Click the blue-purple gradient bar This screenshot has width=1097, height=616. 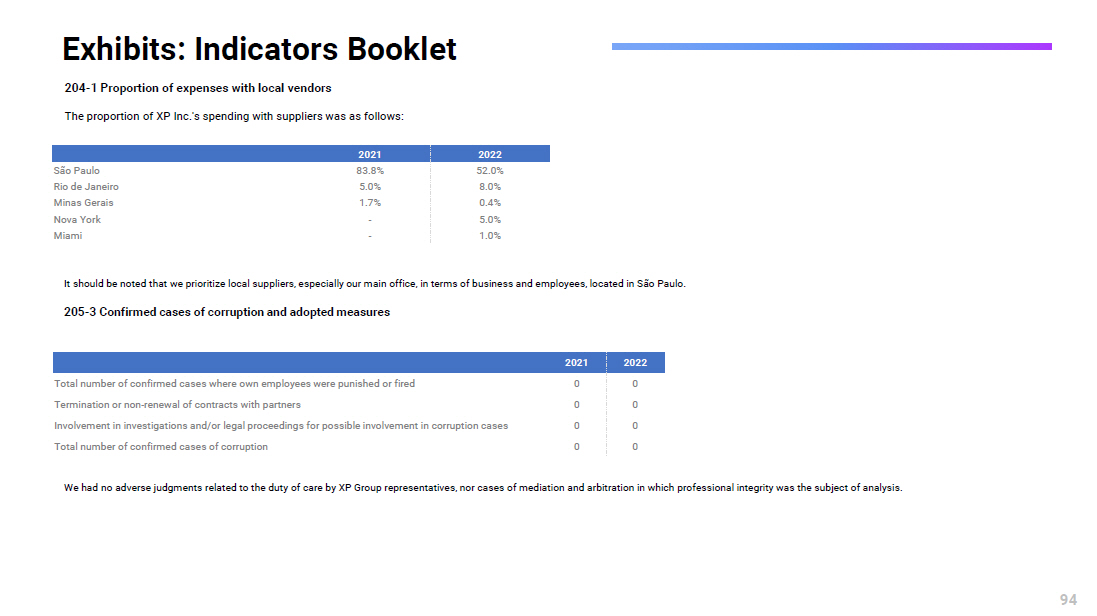coord(831,46)
